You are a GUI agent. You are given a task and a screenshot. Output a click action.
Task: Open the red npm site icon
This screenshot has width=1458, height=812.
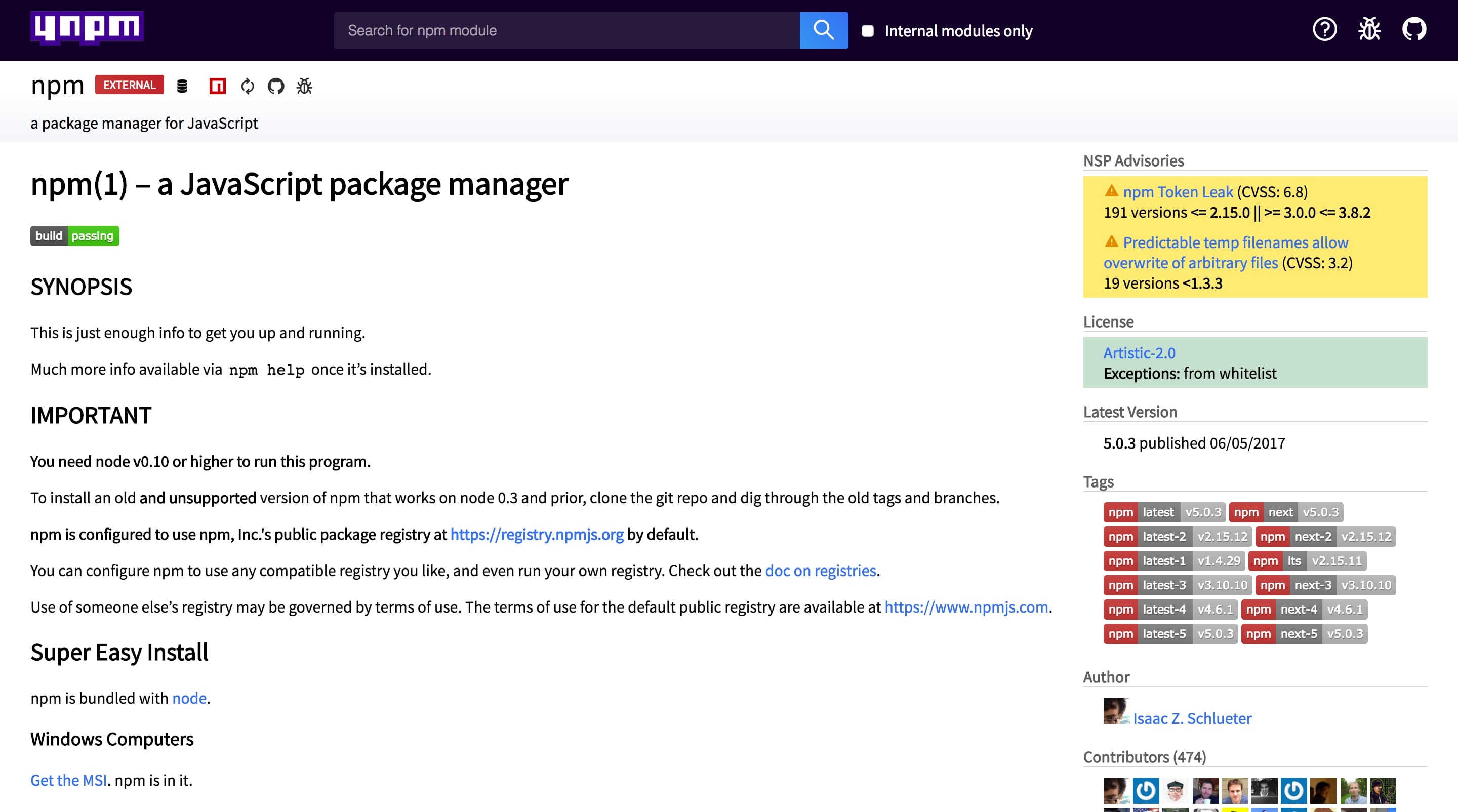point(217,86)
